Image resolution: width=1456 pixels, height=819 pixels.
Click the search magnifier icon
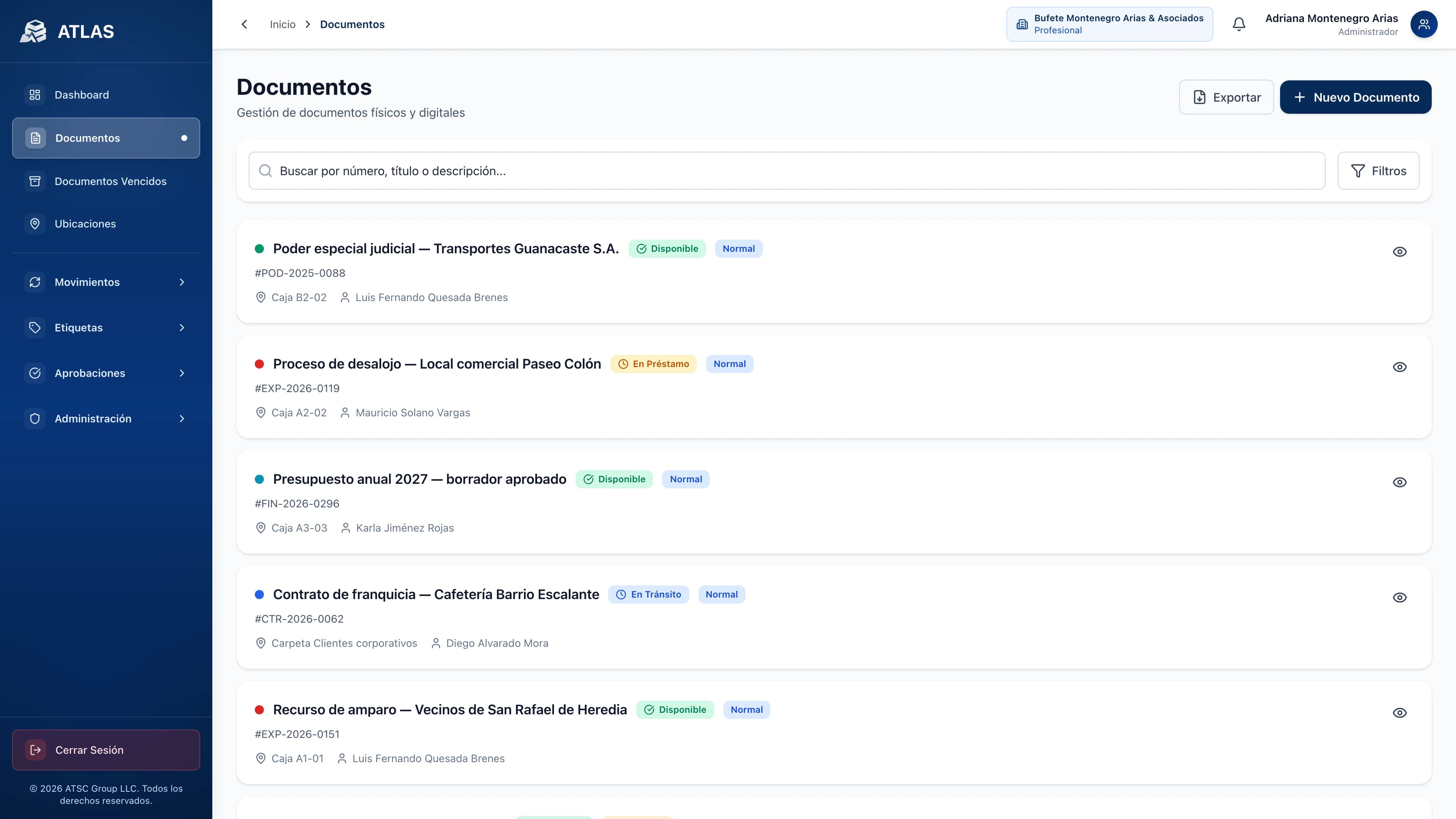(265, 171)
